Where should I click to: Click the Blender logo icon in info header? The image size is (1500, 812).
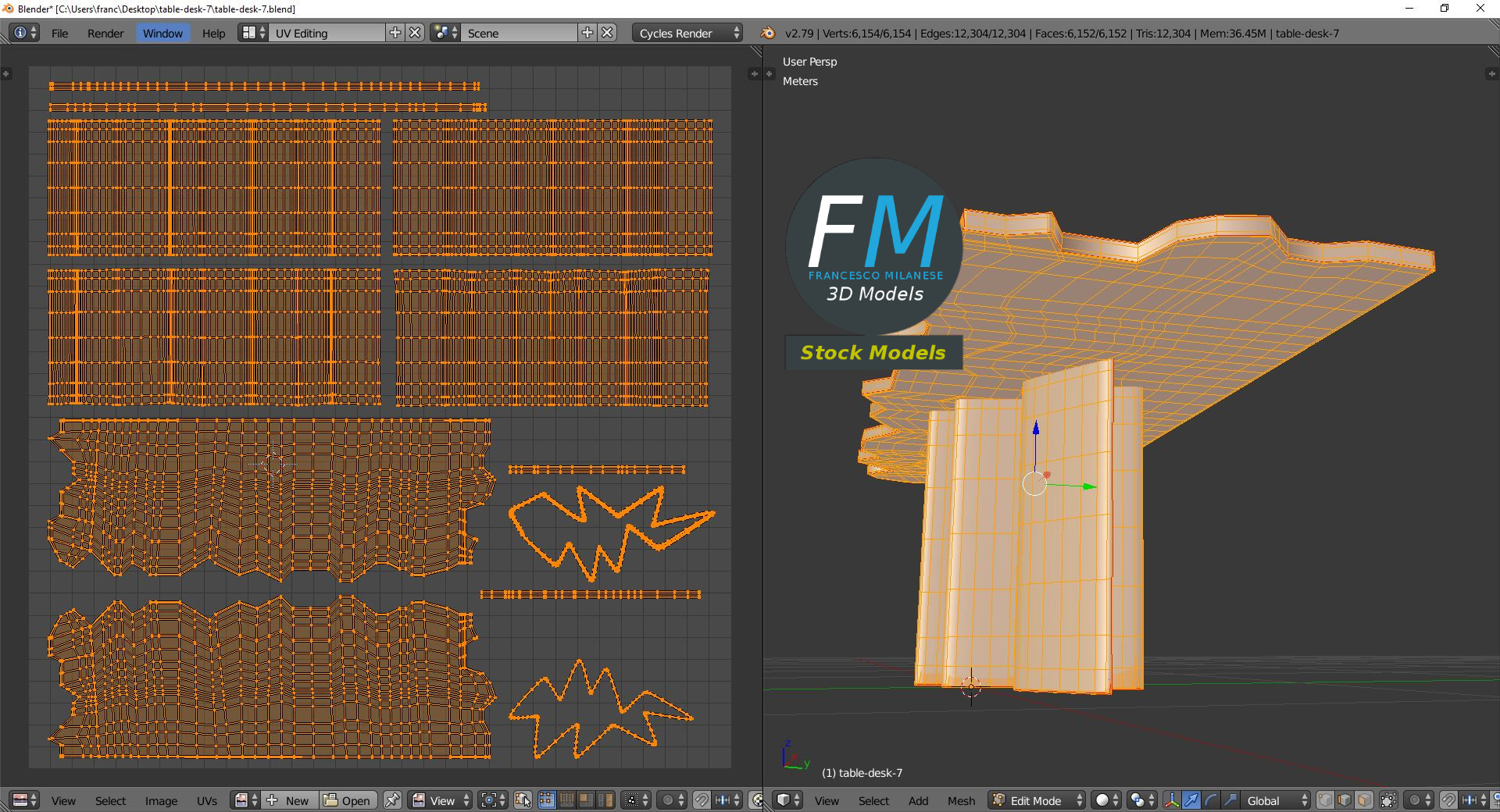click(x=768, y=33)
